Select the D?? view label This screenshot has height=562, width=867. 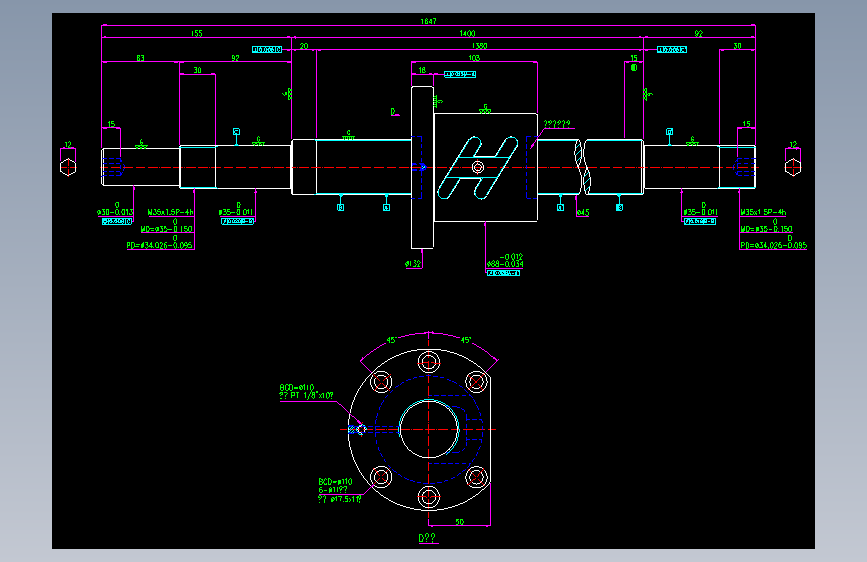pyautogui.click(x=427, y=538)
